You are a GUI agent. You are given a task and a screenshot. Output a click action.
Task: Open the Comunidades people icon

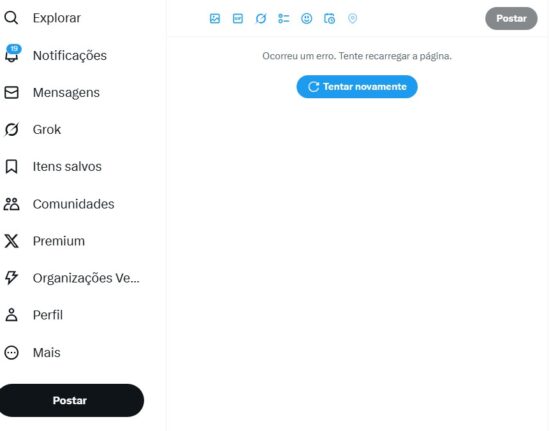click(11, 204)
